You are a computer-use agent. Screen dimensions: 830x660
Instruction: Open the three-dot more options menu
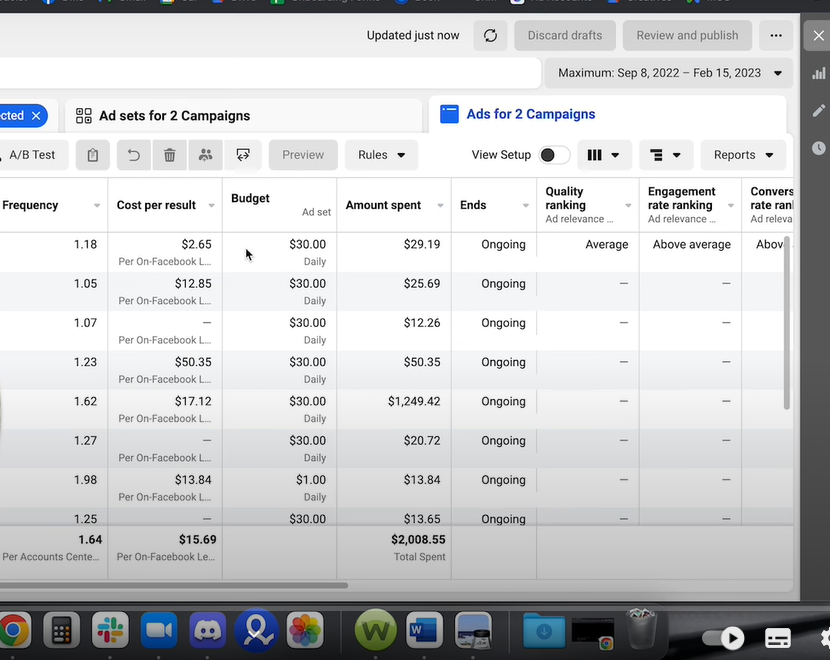pos(776,35)
